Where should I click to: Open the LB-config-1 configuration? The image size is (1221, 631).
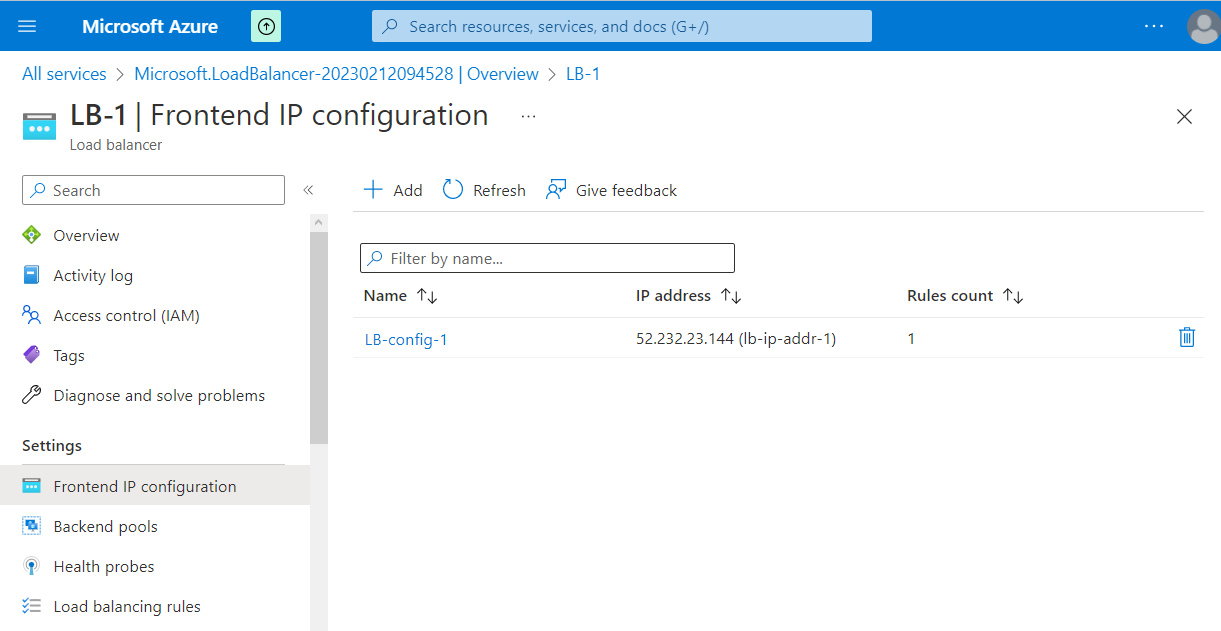(x=406, y=339)
